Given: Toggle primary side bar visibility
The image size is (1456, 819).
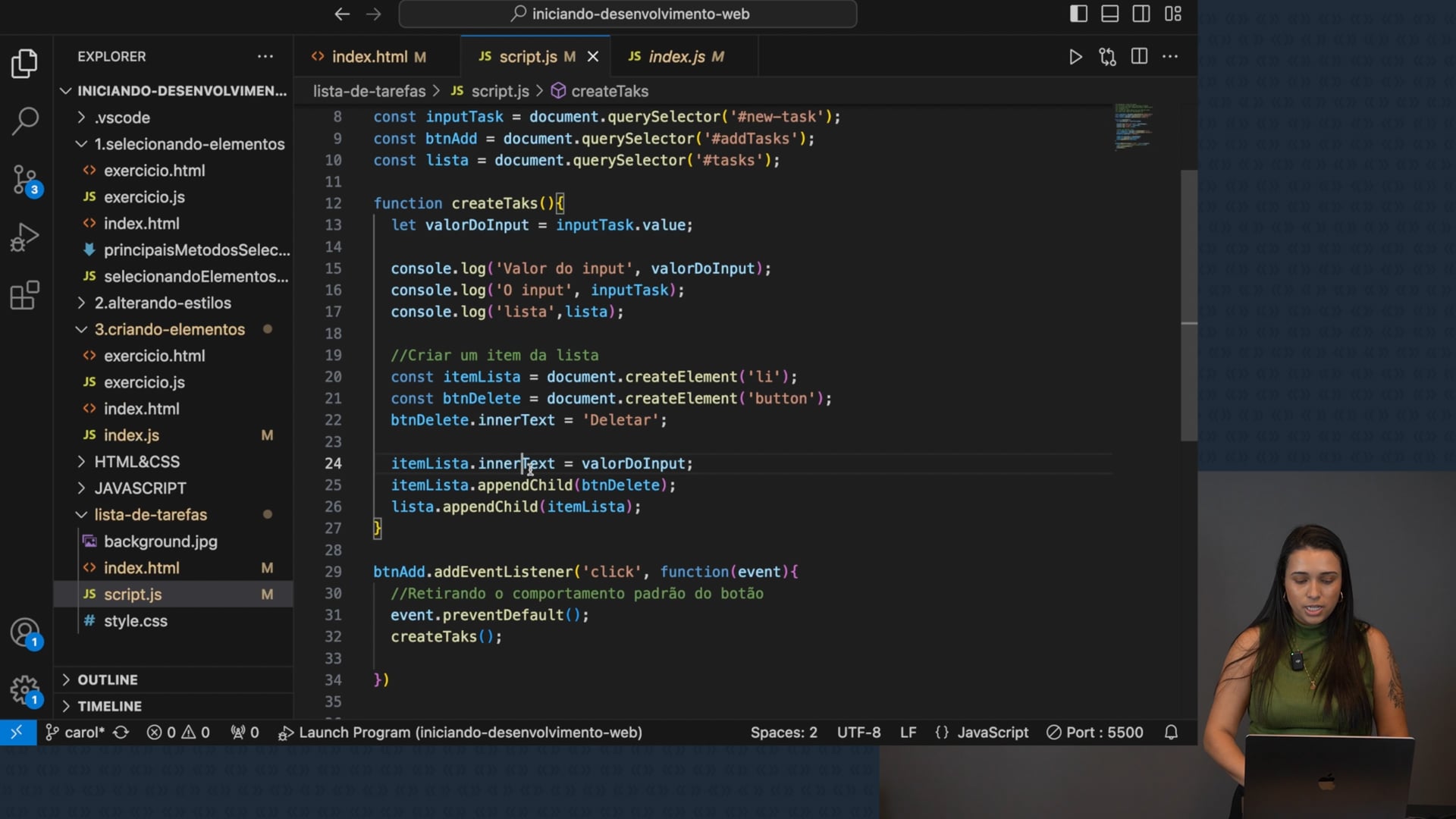Looking at the screenshot, I should click(1078, 14).
